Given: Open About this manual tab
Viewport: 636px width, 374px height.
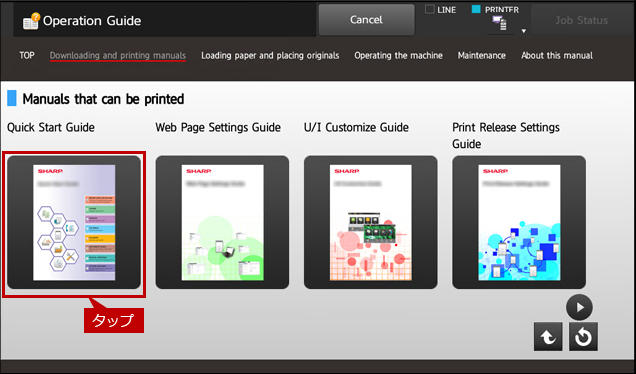Looking at the screenshot, I should [x=557, y=56].
